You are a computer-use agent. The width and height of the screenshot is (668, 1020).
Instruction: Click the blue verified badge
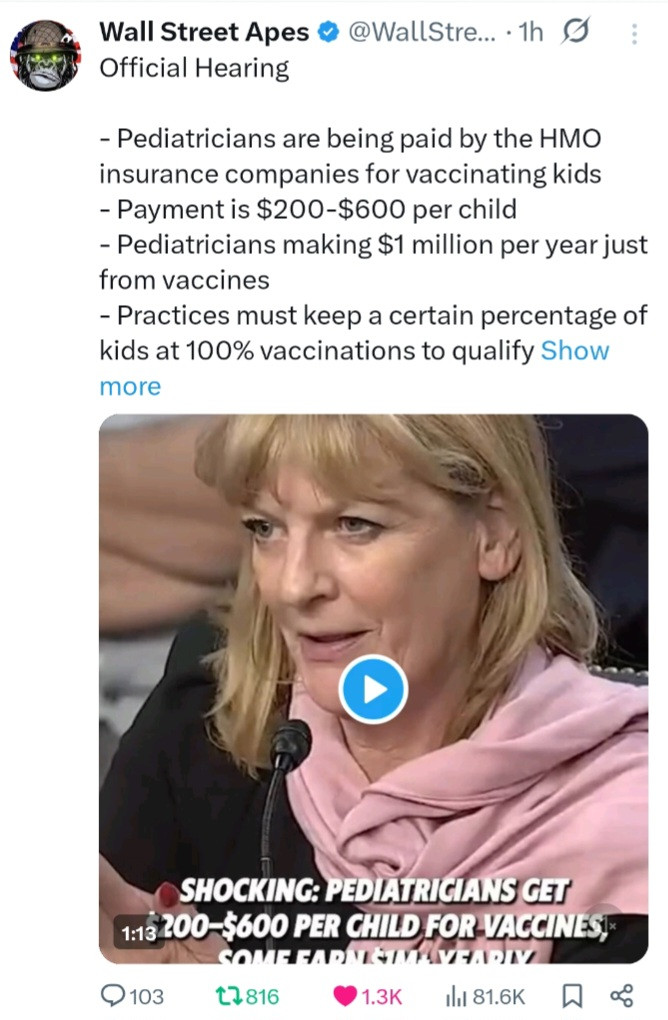(x=328, y=33)
